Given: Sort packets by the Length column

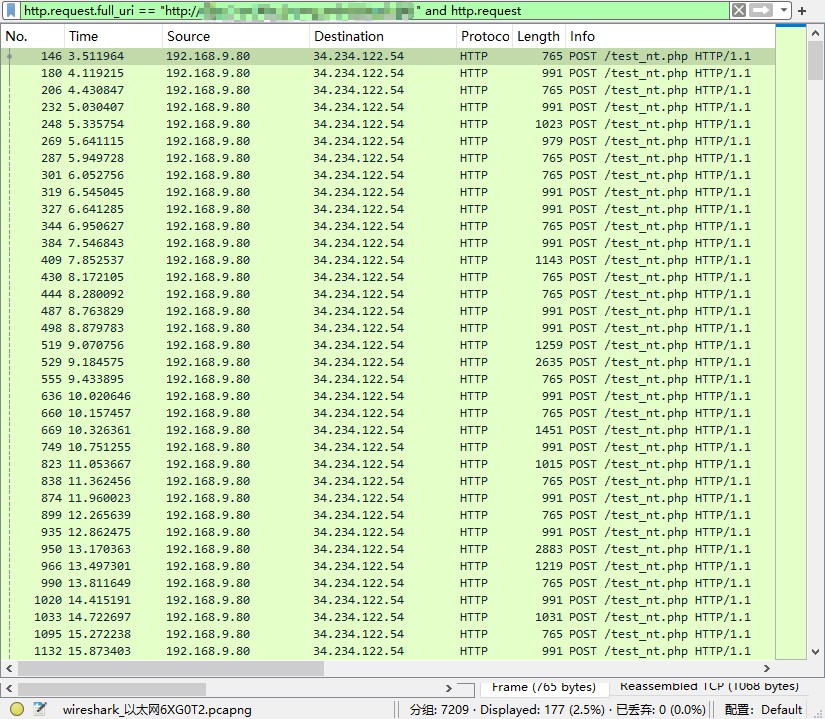Looking at the screenshot, I should (x=538, y=36).
